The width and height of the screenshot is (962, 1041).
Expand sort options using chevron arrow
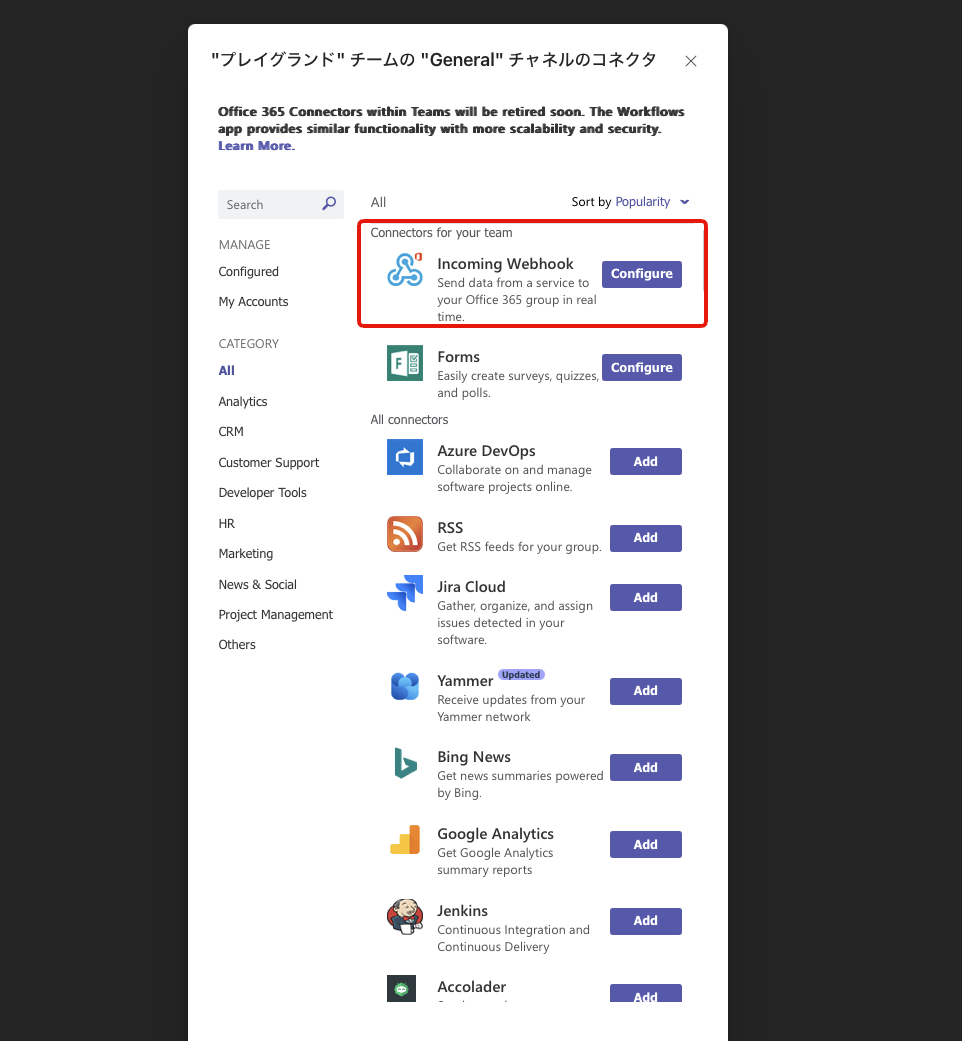(684, 202)
